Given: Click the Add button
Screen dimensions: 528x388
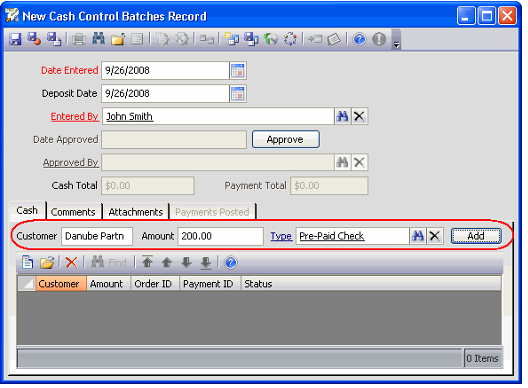Looking at the screenshot, I should (476, 236).
